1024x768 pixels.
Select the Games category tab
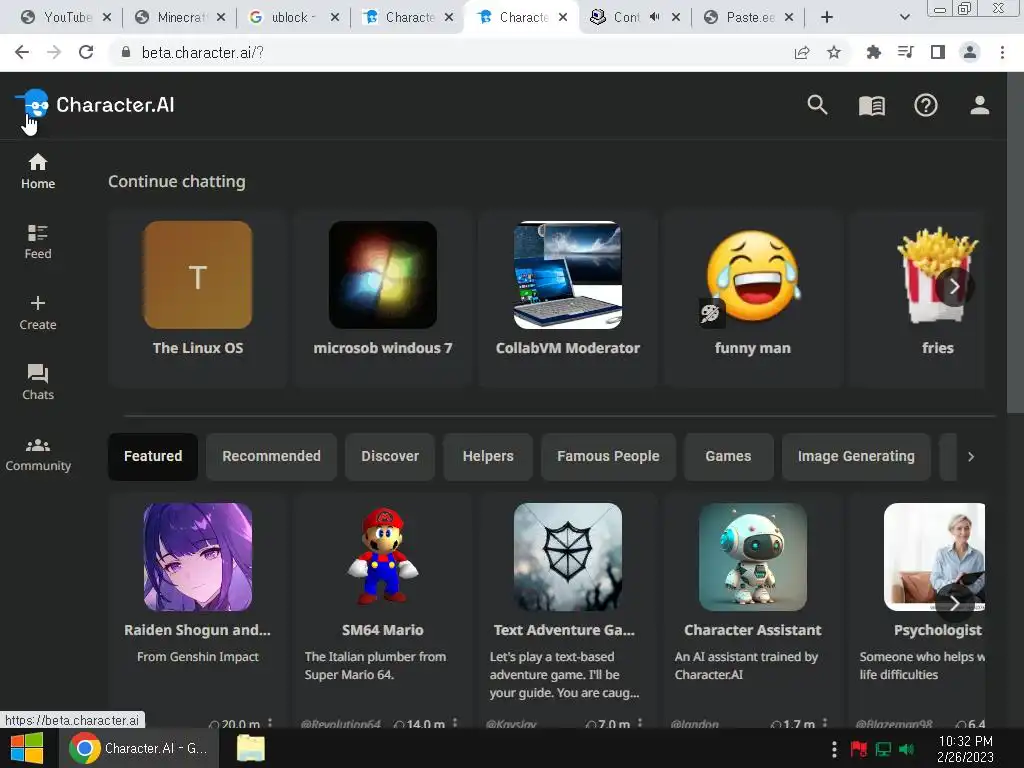coord(728,456)
